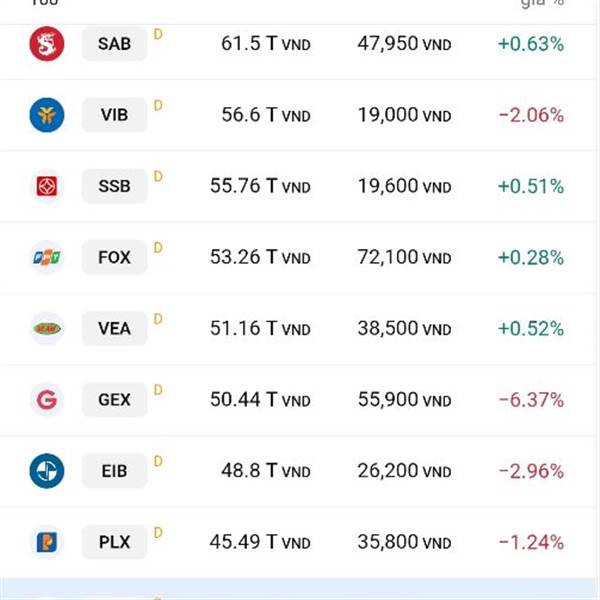The height and width of the screenshot is (600, 600).
Task: Click the PLX Petrolimex logo
Action: (x=47, y=542)
